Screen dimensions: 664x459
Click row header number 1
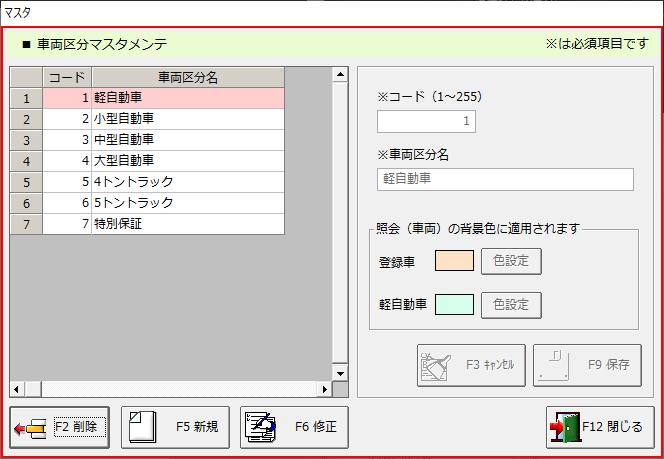pos(26,98)
